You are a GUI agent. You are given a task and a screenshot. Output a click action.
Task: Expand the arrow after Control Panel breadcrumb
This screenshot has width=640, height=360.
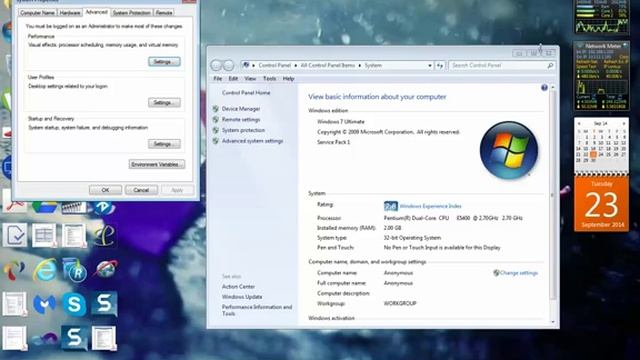tap(296, 65)
